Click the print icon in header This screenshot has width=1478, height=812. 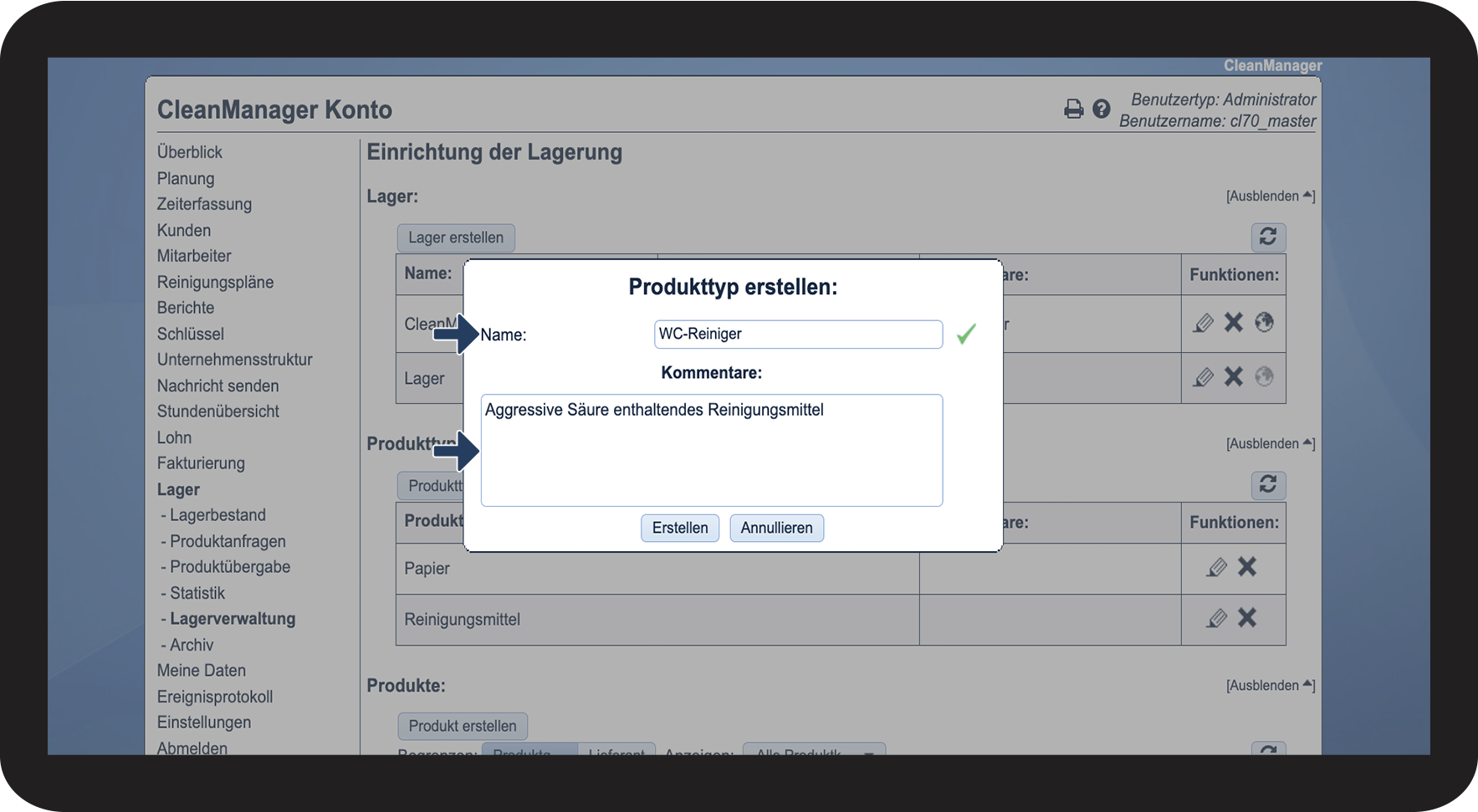tap(1073, 110)
